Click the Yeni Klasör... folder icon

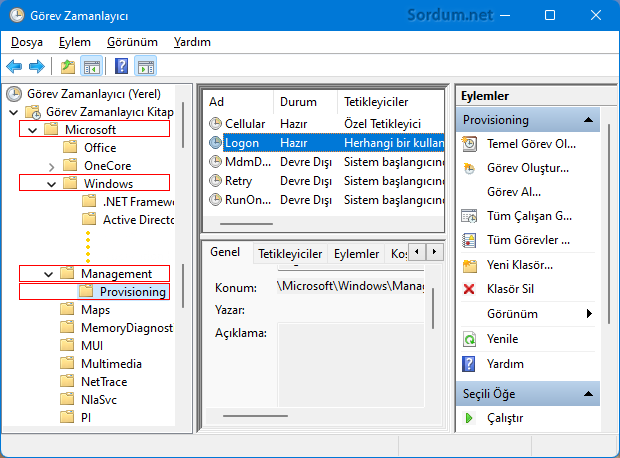pos(469,265)
